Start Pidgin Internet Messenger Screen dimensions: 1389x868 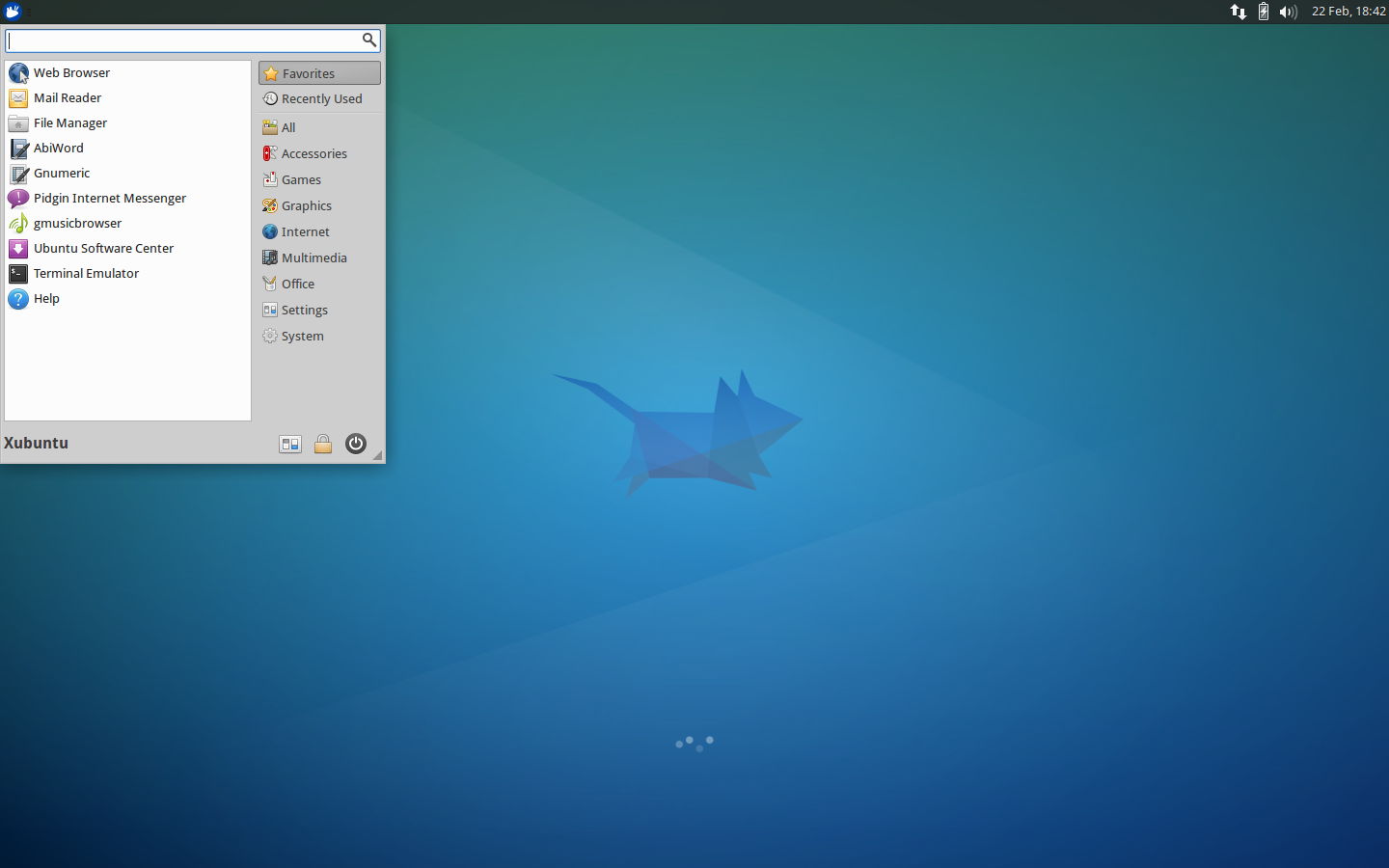(x=109, y=198)
